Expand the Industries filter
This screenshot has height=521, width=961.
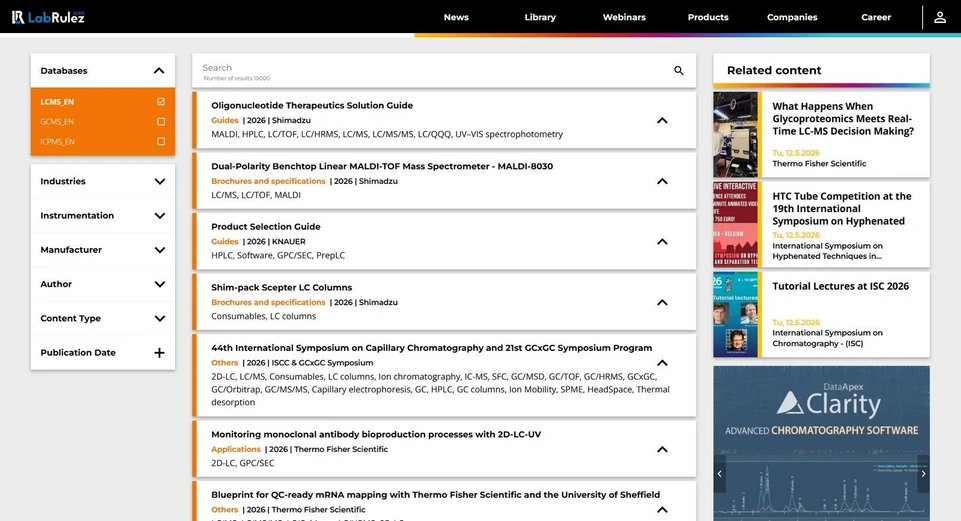[159, 181]
